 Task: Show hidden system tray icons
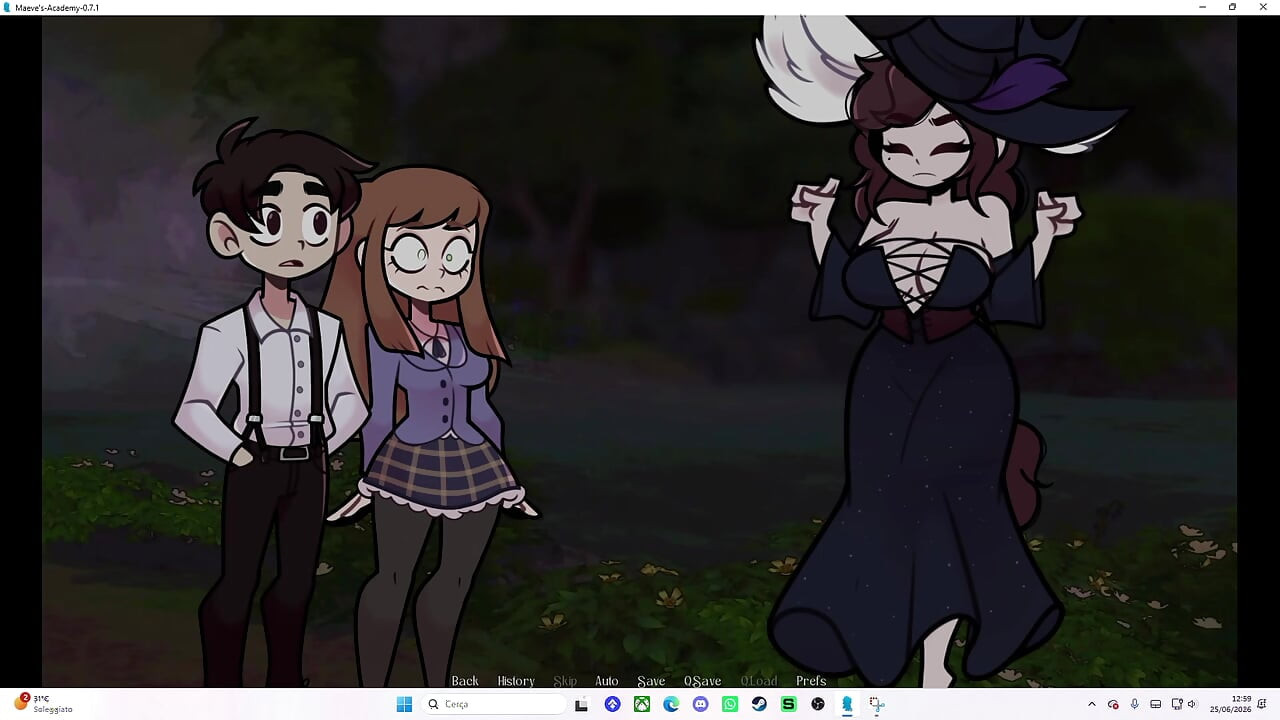(x=1092, y=704)
